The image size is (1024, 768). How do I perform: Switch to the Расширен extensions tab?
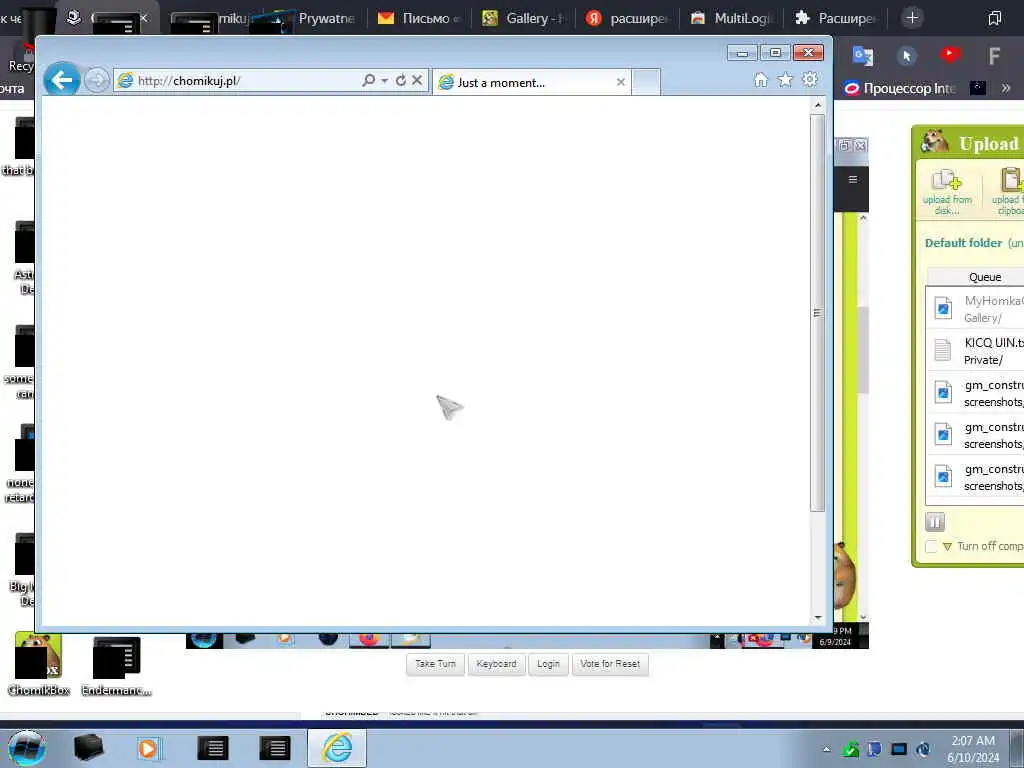(x=836, y=18)
